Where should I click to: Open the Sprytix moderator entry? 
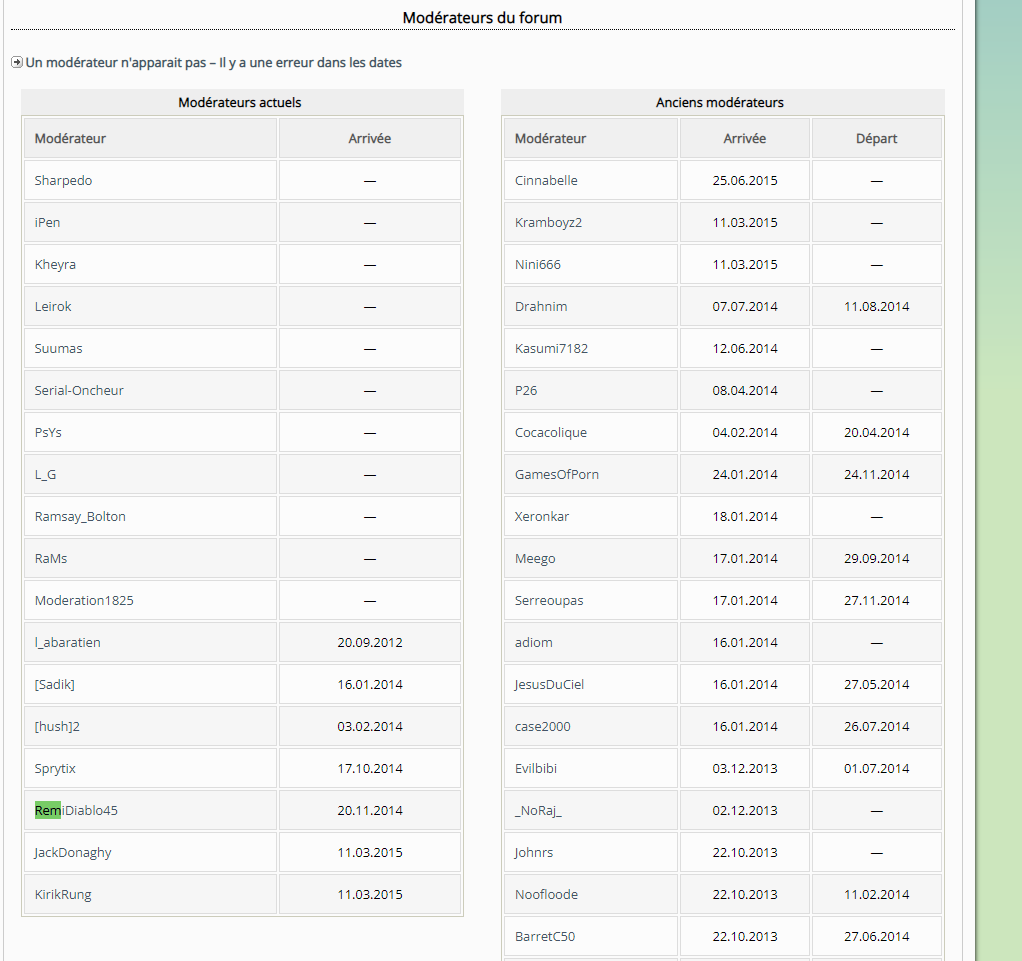point(55,769)
